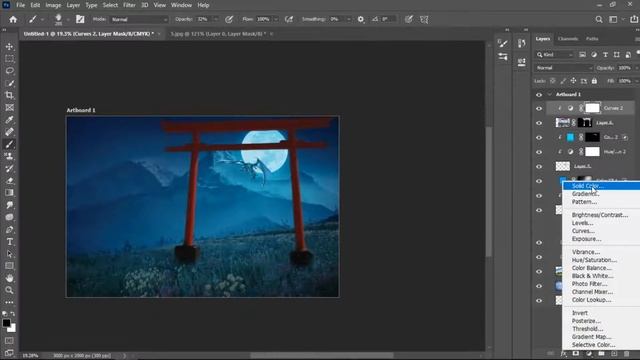Select the Path Selection tool
Screen dimensions: 640x360
pos(9,254)
